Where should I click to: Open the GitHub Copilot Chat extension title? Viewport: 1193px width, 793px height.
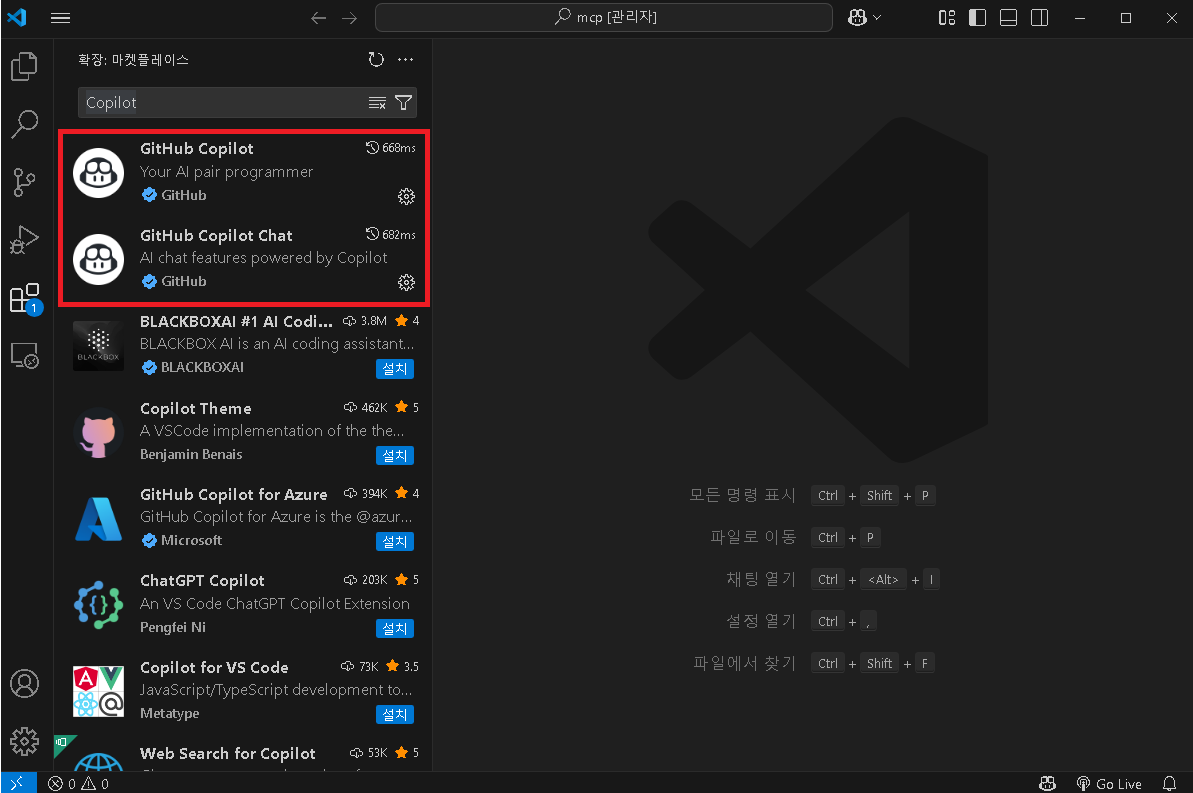[216, 235]
